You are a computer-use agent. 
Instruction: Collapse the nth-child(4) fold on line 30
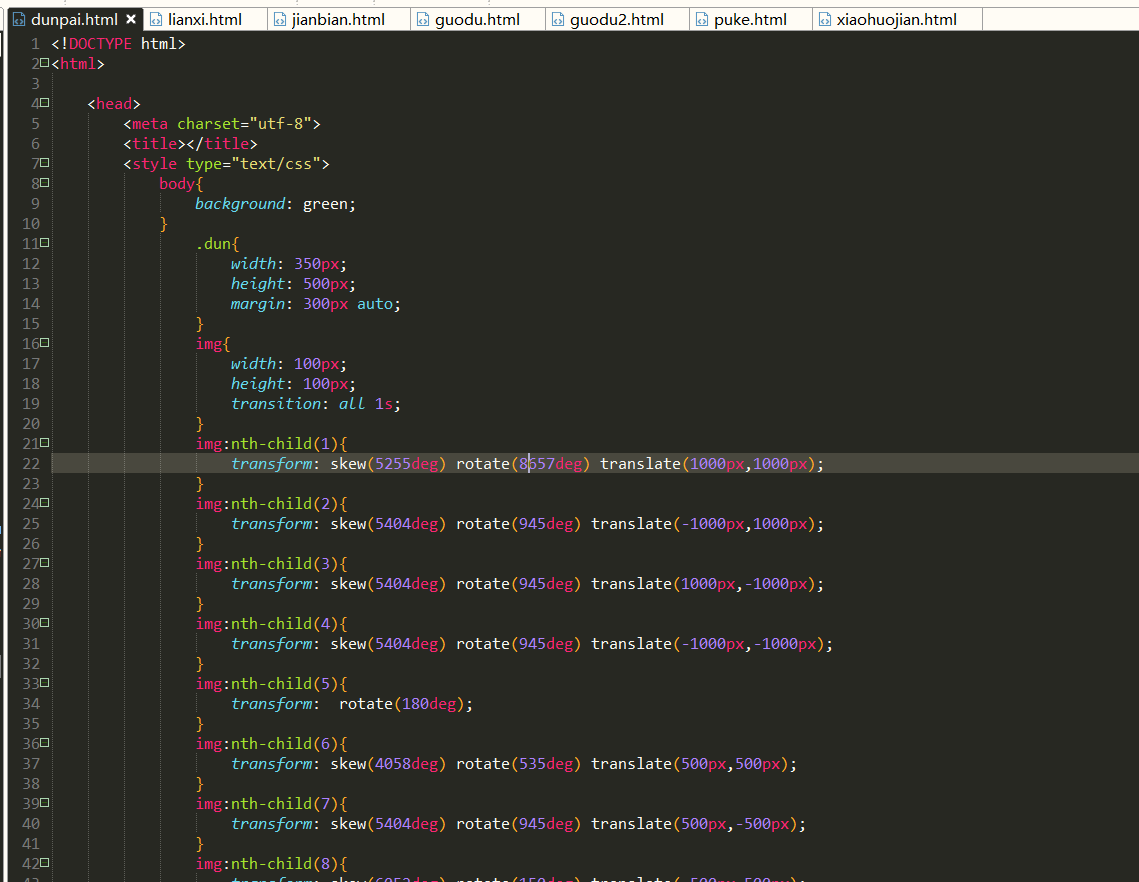point(44,623)
